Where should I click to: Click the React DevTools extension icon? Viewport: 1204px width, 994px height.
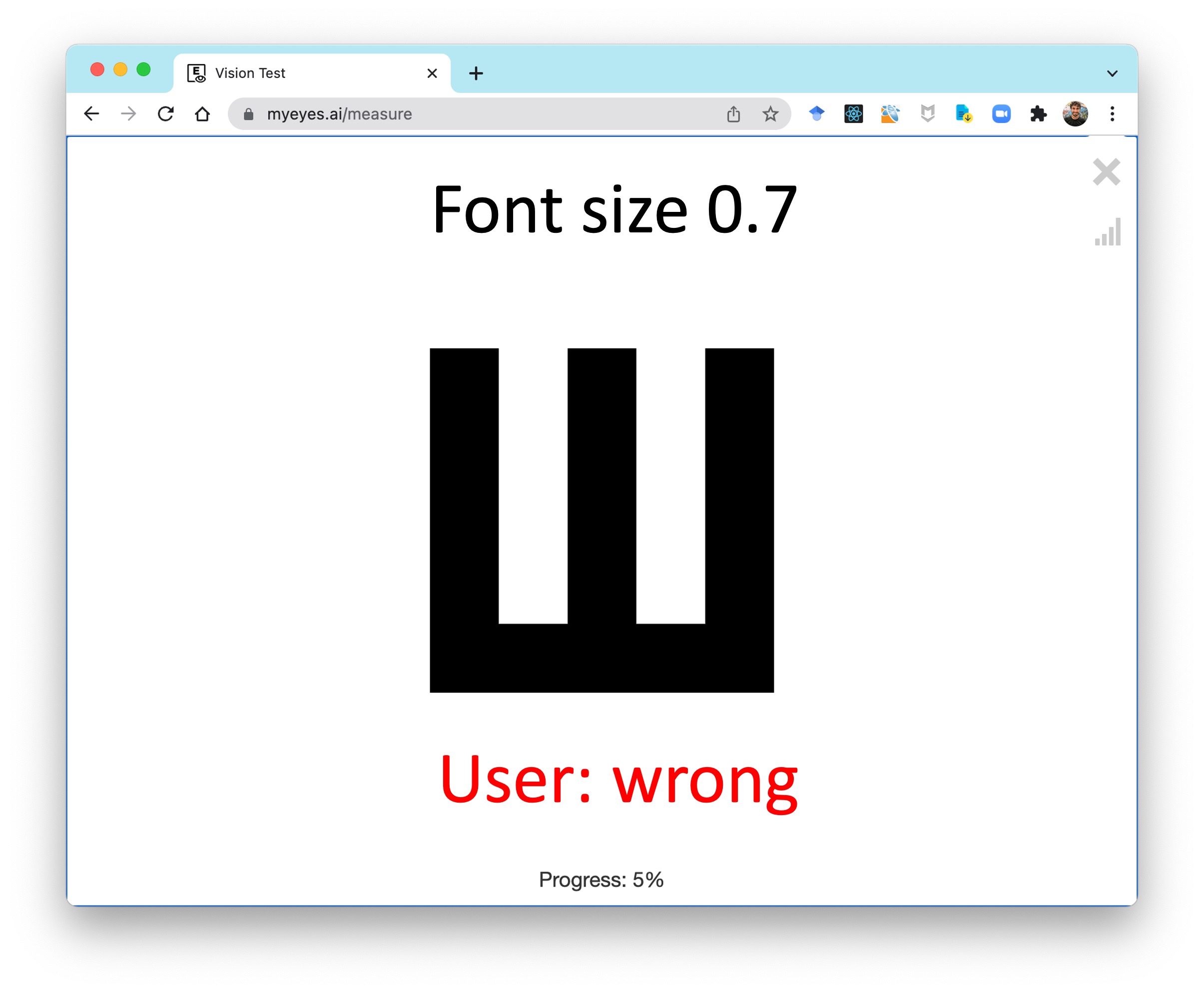853,114
